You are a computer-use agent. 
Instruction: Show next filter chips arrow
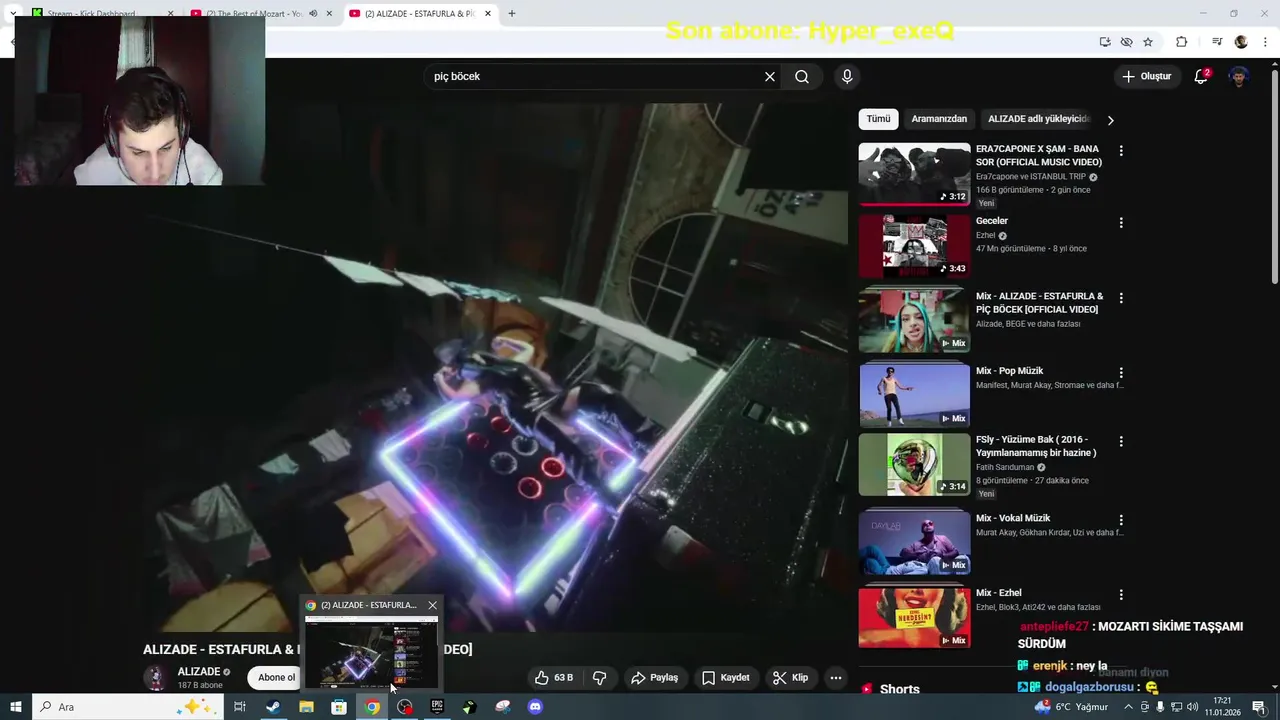click(1110, 120)
